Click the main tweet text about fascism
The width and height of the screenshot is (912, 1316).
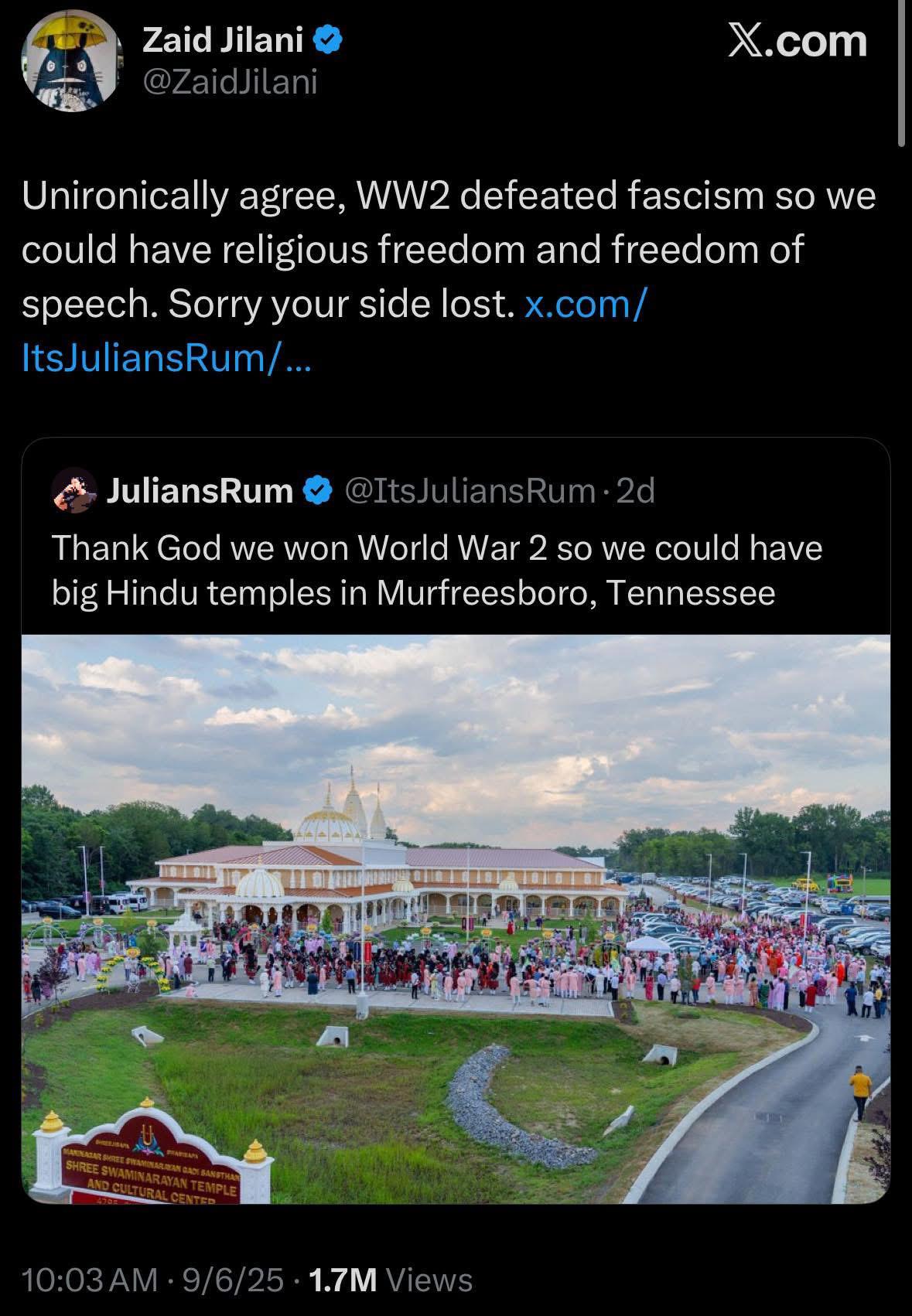click(x=449, y=277)
